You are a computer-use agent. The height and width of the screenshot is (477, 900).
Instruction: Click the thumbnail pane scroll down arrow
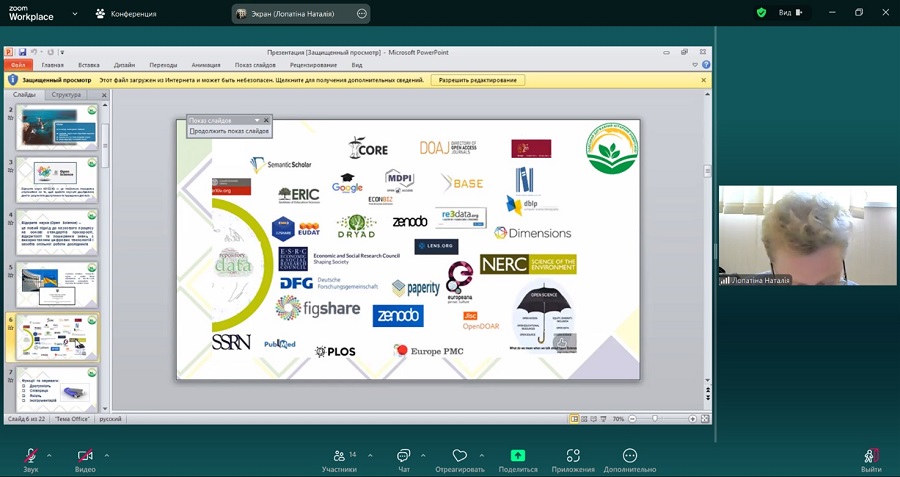[105, 409]
